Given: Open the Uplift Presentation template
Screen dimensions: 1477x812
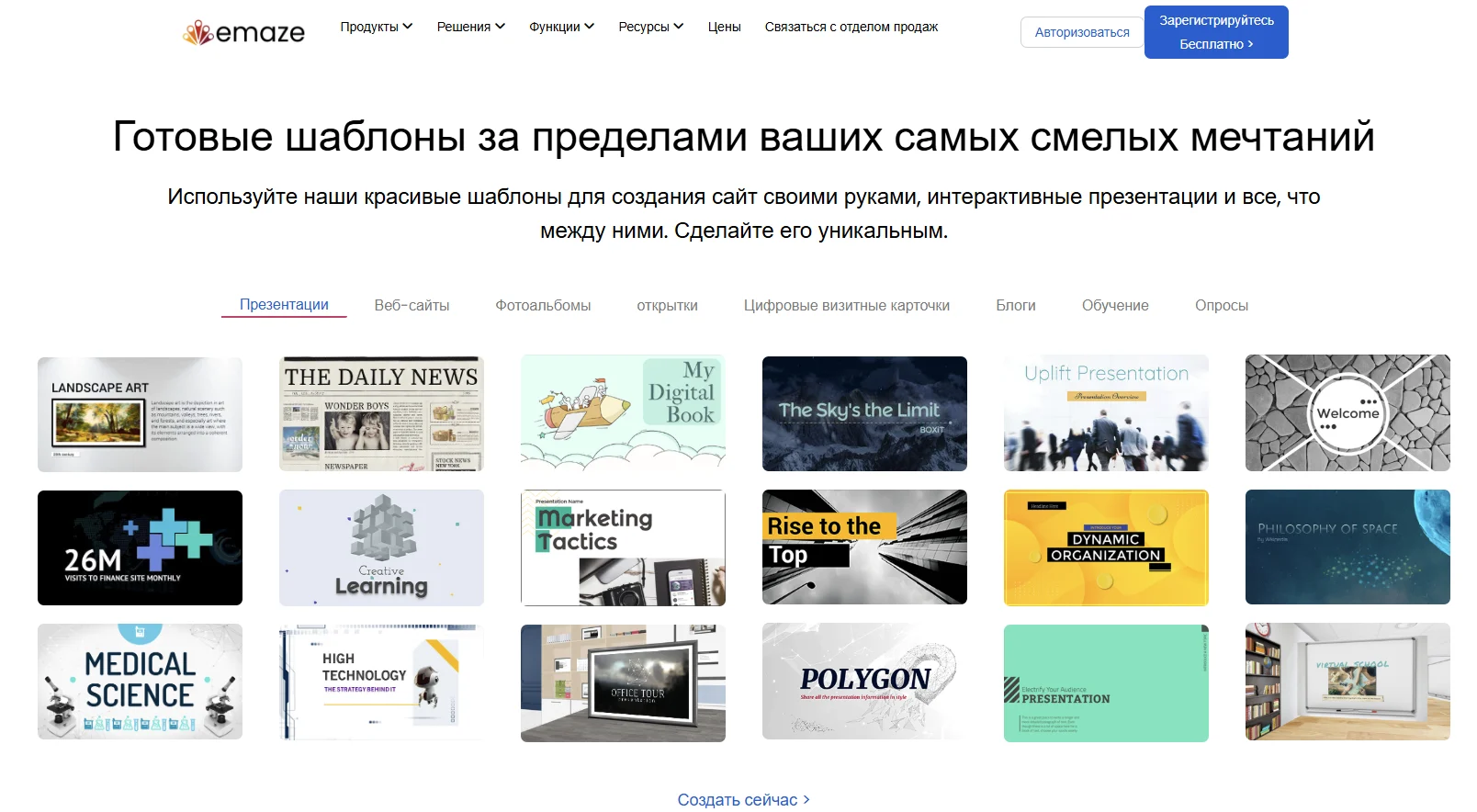Looking at the screenshot, I should tap(1106, 413).
